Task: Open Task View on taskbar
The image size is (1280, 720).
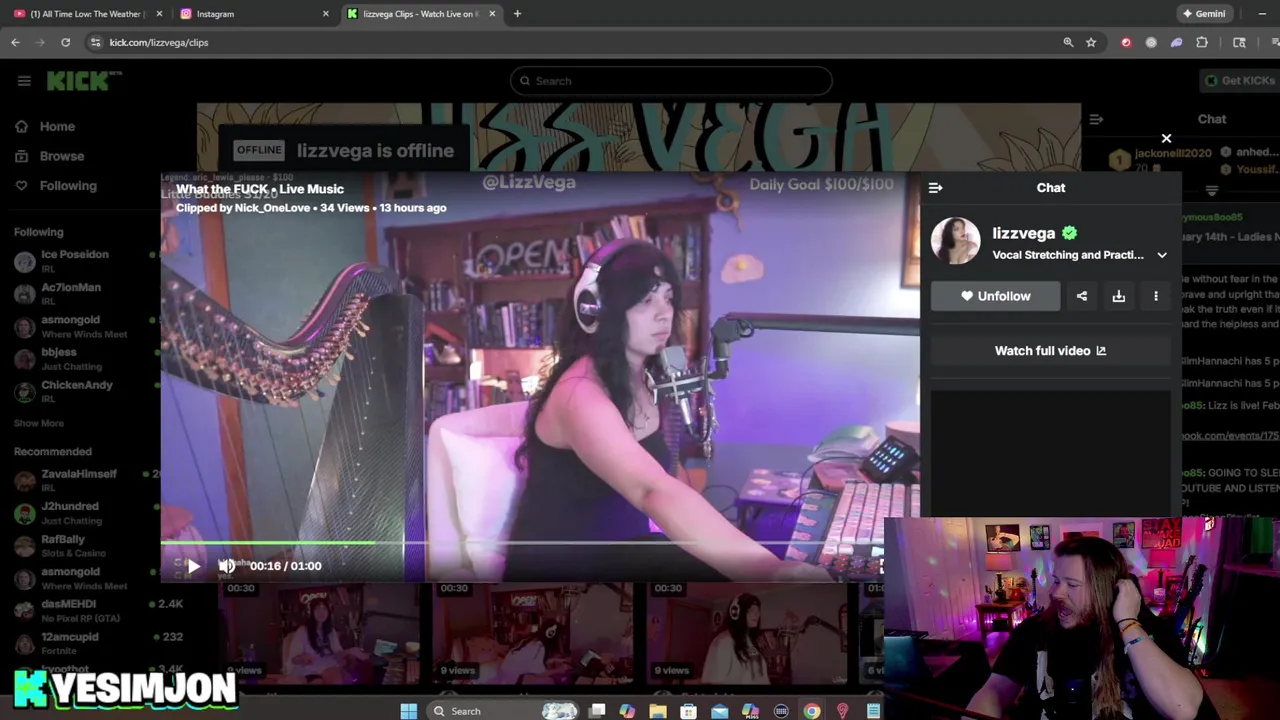Action: (x=597, y=711)
